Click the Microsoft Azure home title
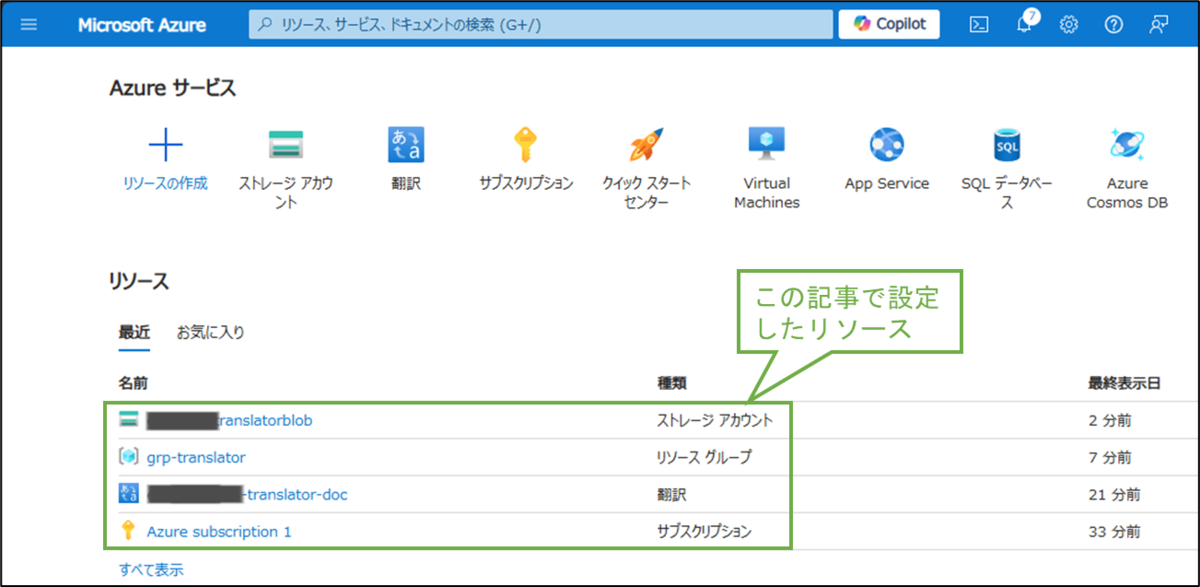 coord(142,25)
